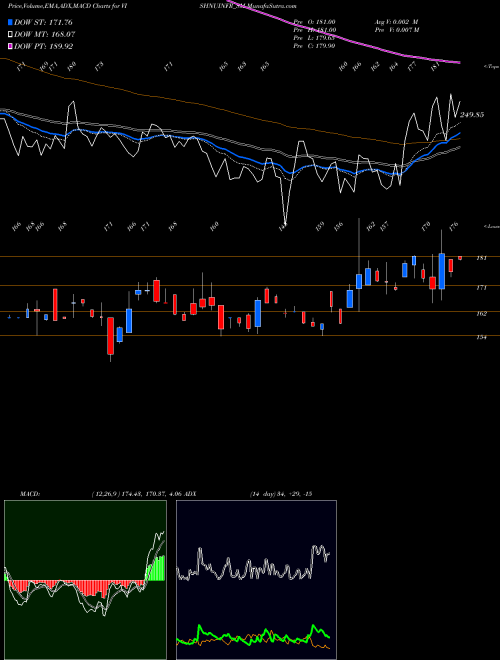This screenshot has width=500, height=660.
Task: Open the dark blue ADX indicator panel
Action: (x=256, y=580)
